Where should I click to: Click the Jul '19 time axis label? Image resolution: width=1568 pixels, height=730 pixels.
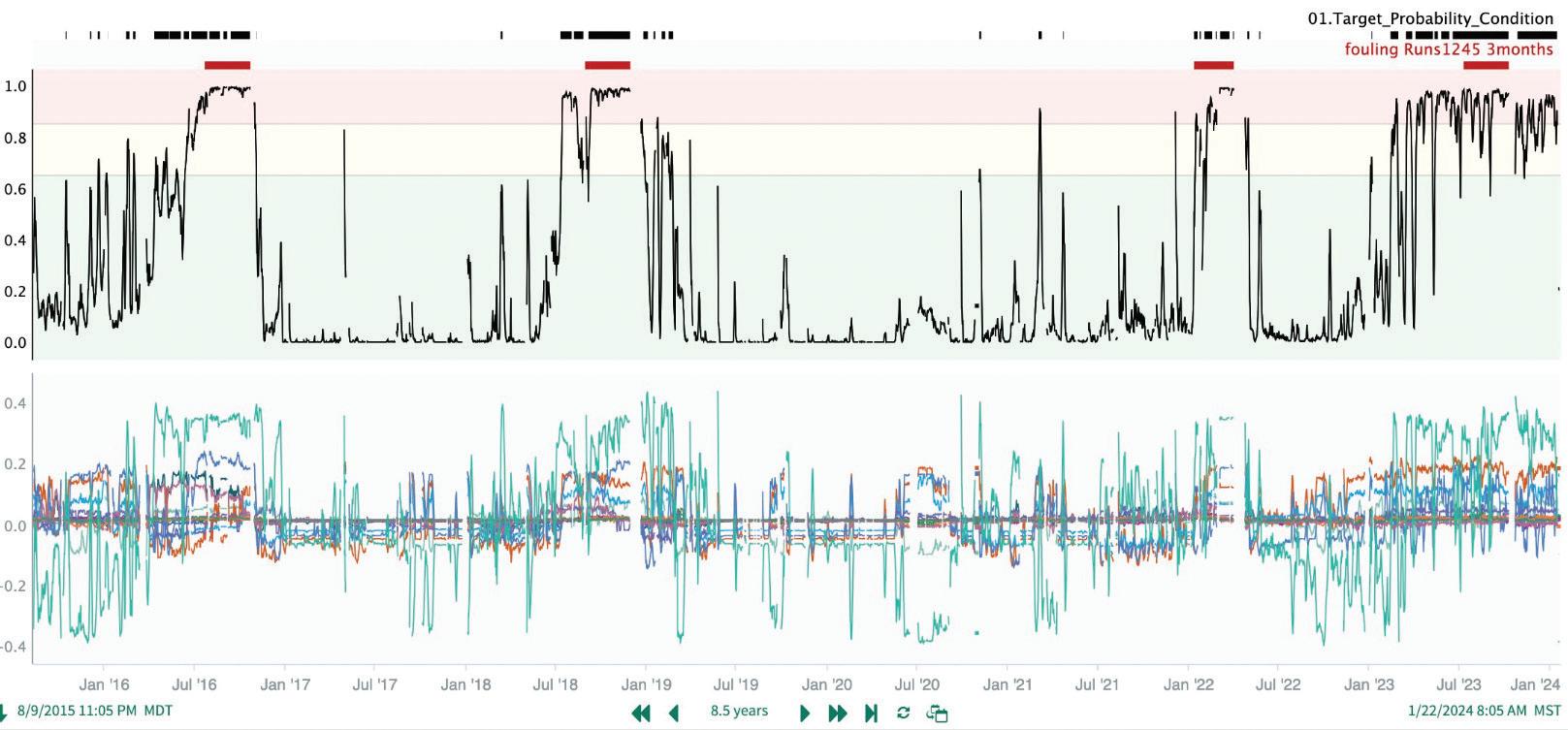pos(736,684)
